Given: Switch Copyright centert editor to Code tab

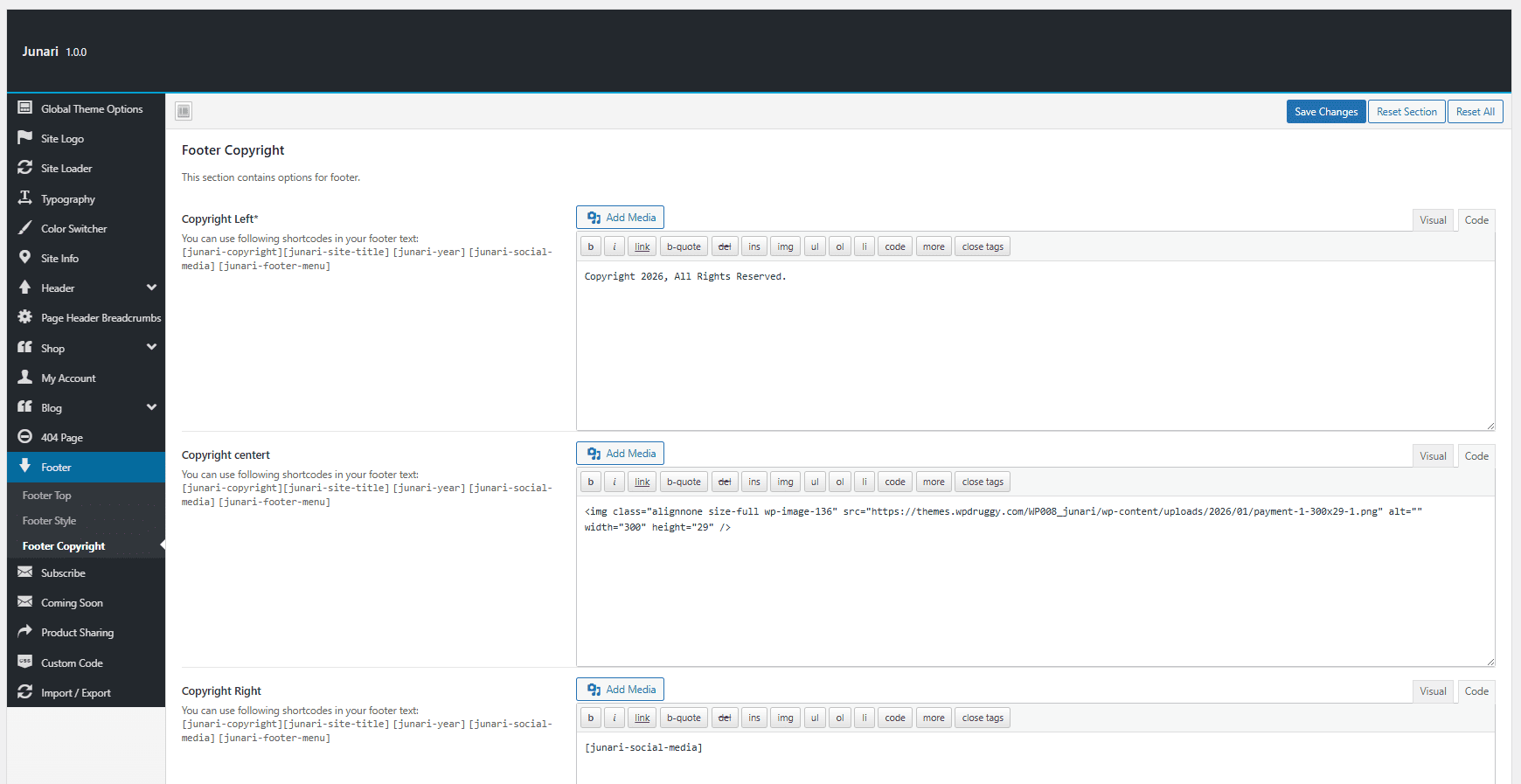Looking at the screenshot, I should point(1476,456).
